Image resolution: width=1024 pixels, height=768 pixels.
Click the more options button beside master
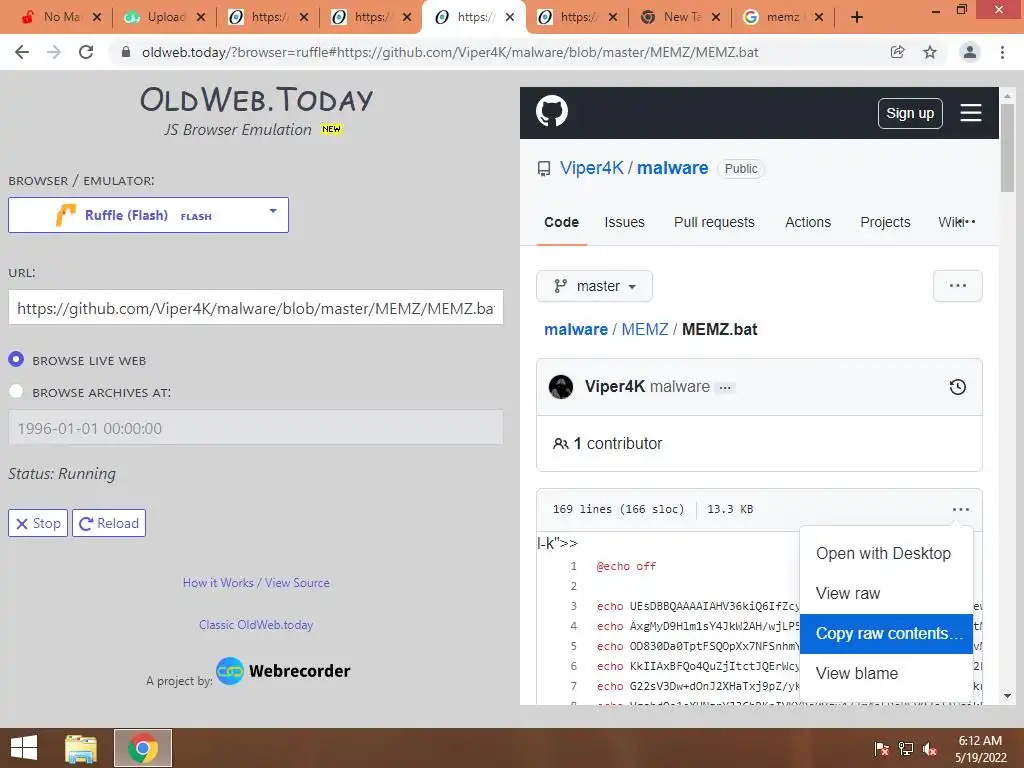tap(957, 286)
